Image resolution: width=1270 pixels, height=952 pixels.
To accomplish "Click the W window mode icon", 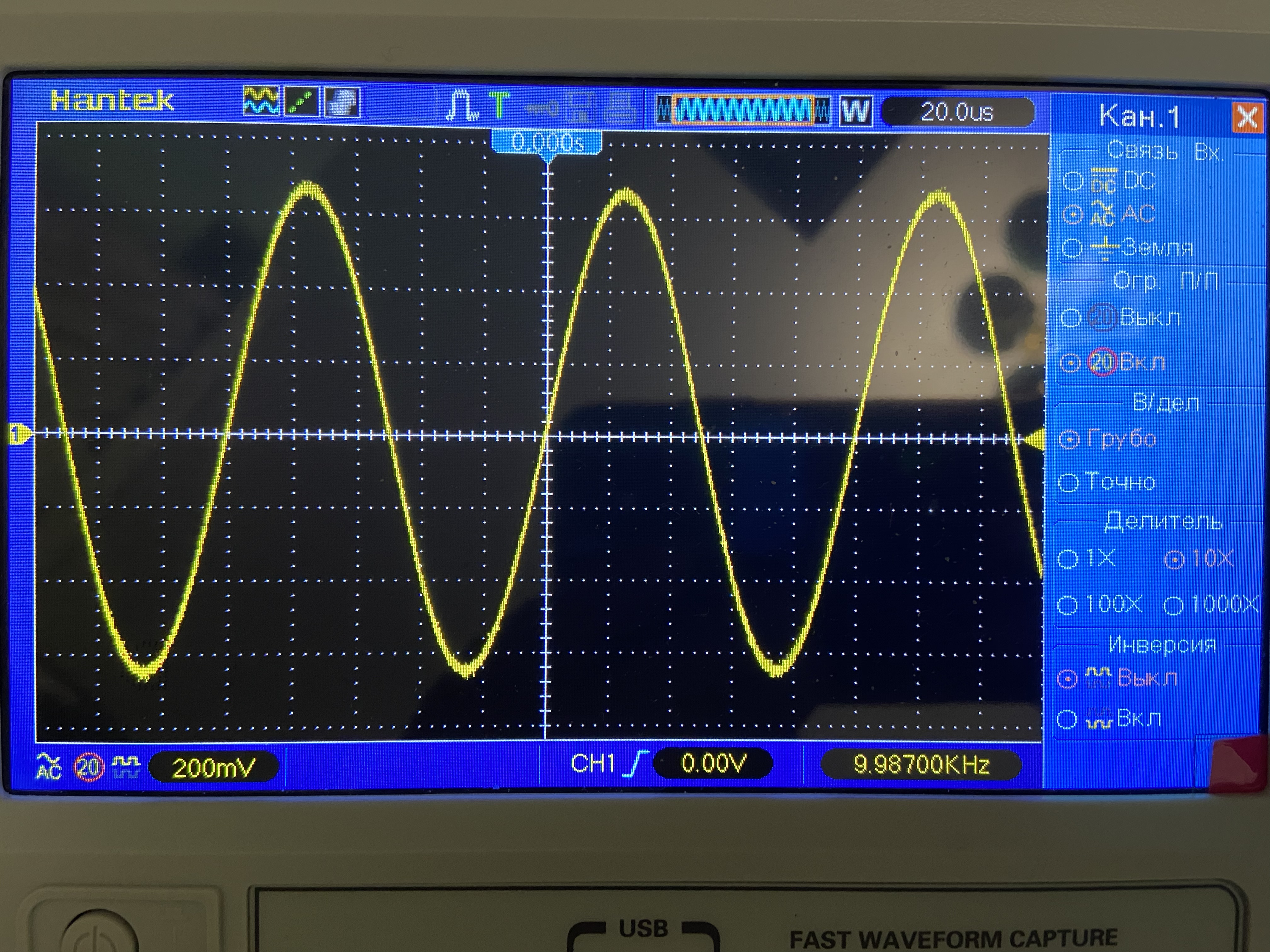I will pos(855,111).
